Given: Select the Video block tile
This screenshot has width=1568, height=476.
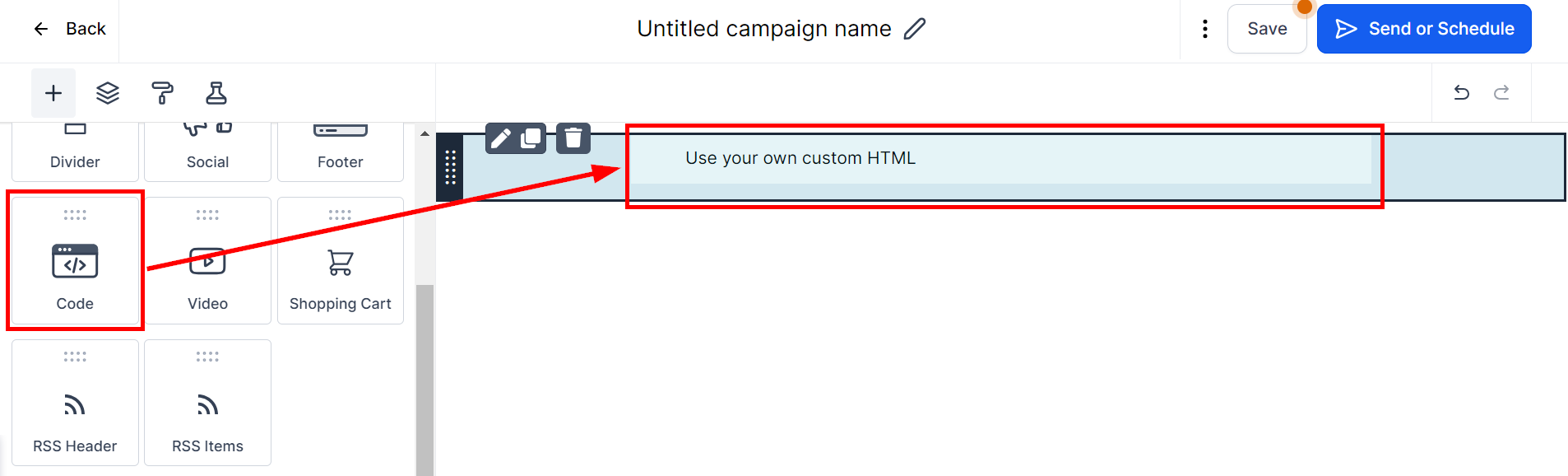Looking at the screenshot, I should pyautogui.click(x=207, y=261).
